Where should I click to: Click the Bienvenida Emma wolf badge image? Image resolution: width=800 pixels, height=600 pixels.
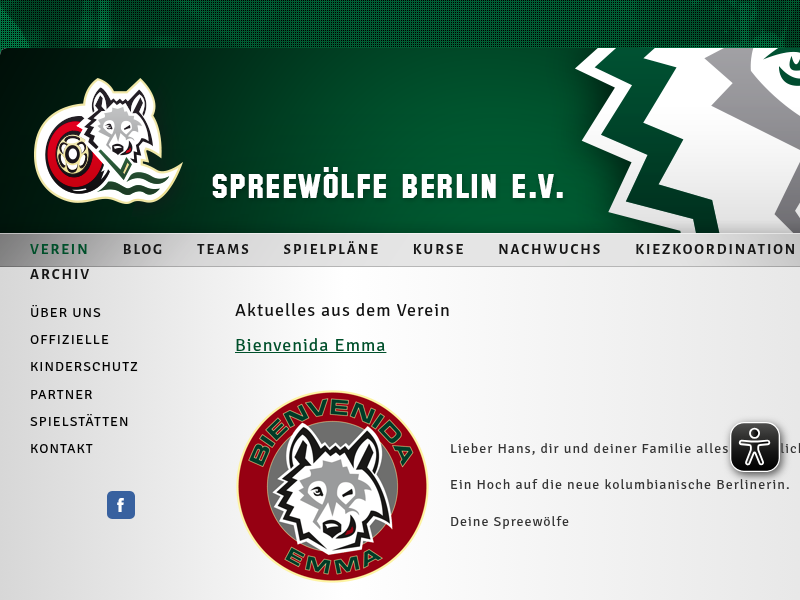point(332,486)
